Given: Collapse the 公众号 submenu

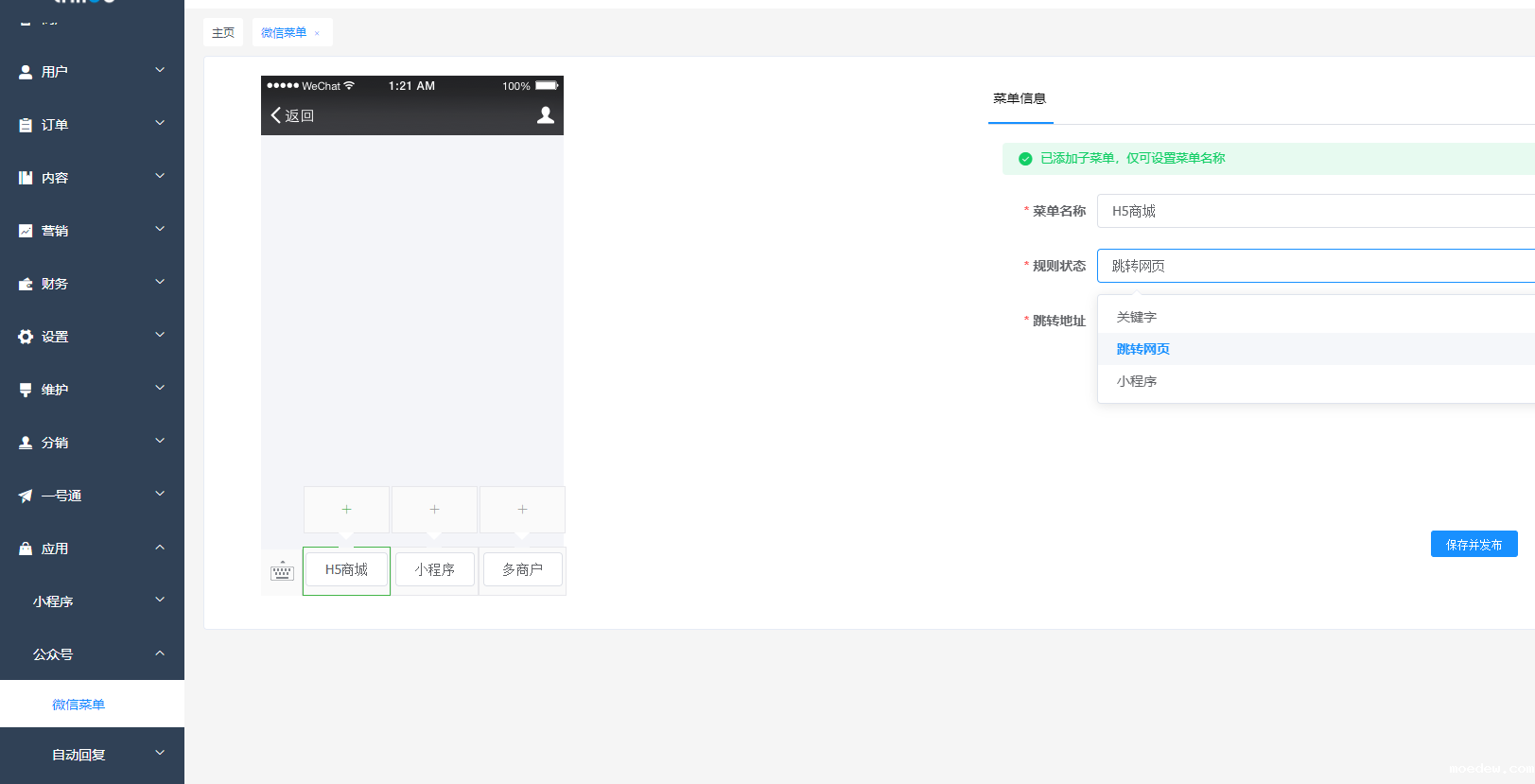Looking at the screenshot, I should 92,653.
